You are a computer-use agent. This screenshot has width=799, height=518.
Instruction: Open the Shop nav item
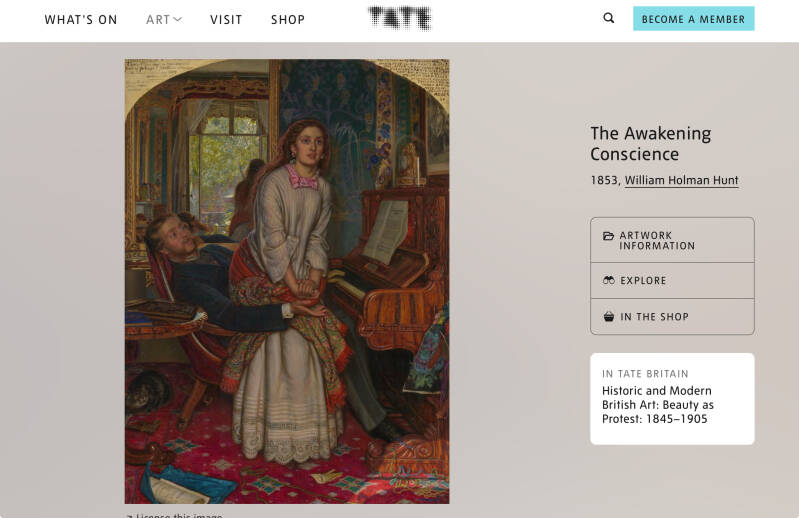[288, 20]
